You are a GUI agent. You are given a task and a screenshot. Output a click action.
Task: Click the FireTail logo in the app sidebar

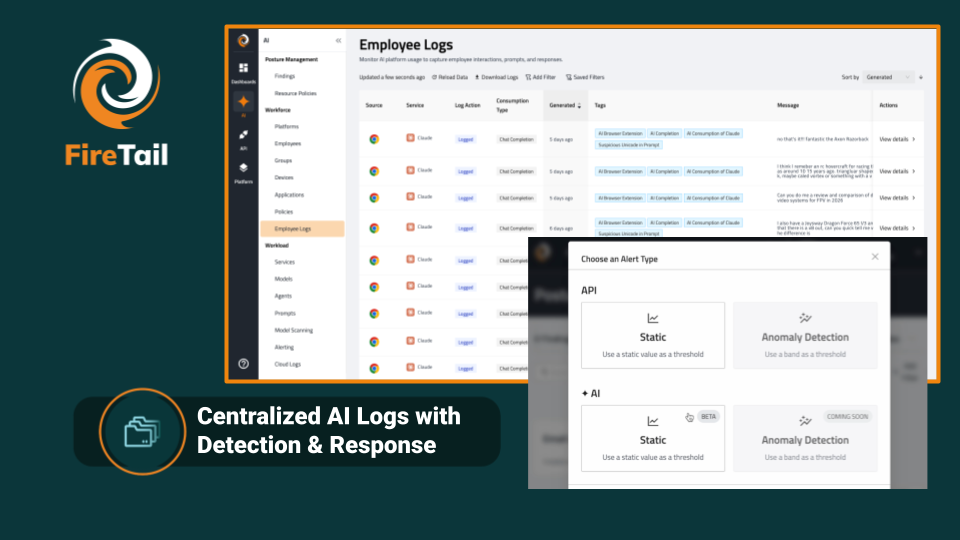(x=243, y=40)
